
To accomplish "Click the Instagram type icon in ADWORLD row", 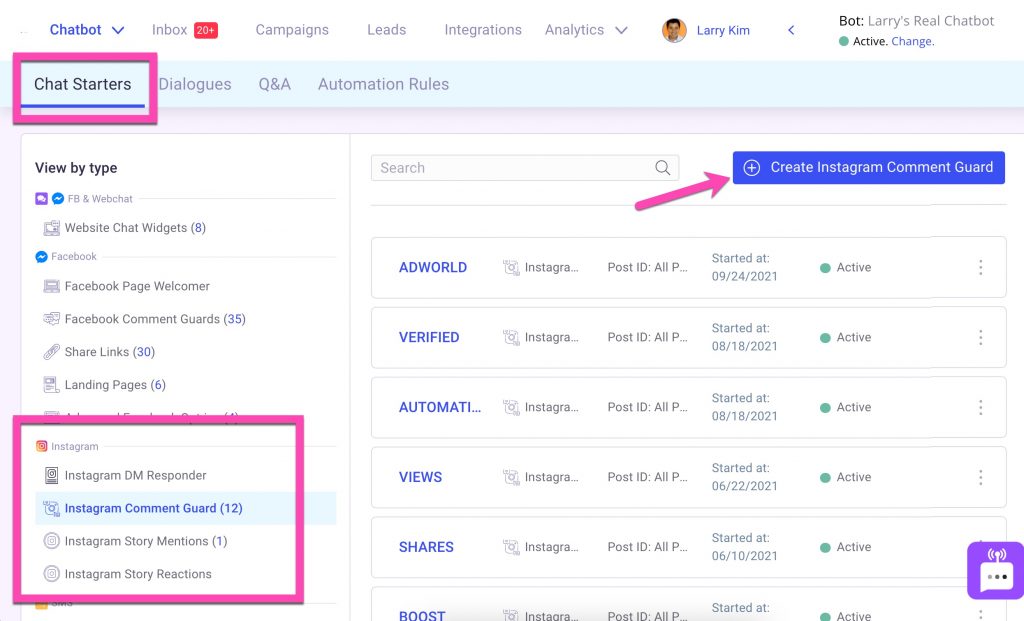I will tap(511, 268).
